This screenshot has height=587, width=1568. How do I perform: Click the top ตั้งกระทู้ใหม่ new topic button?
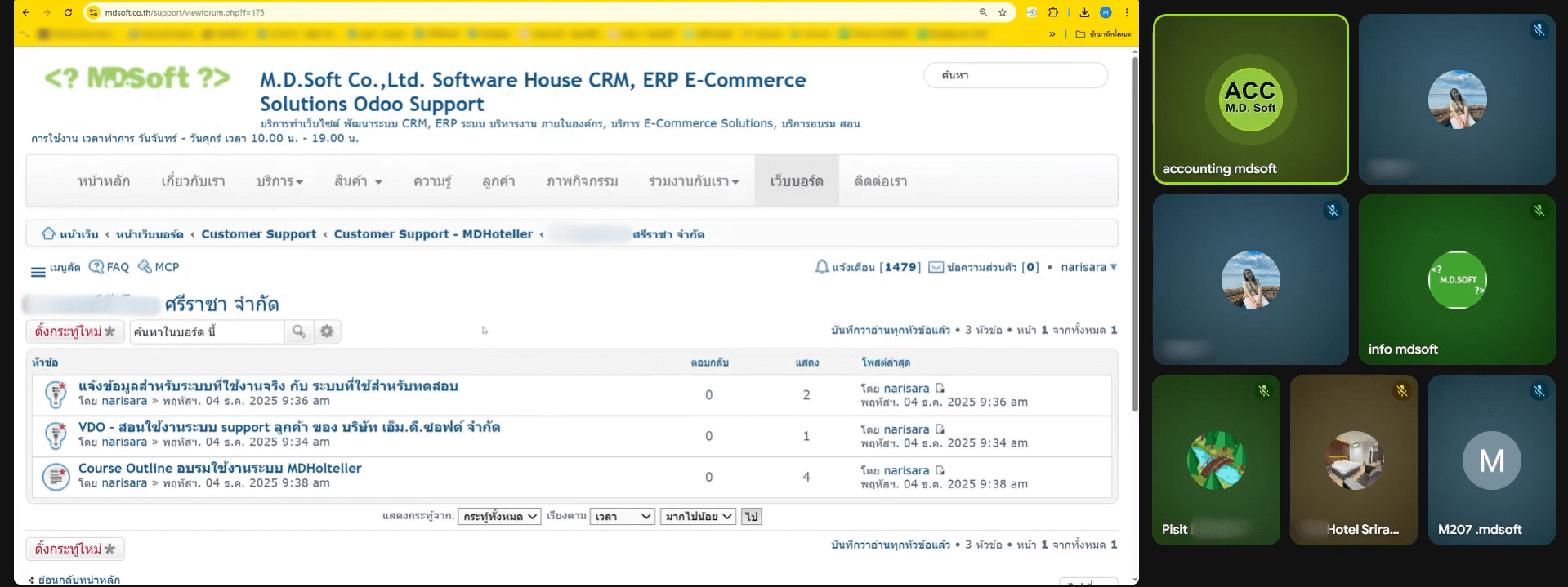(x=75, y=331)
